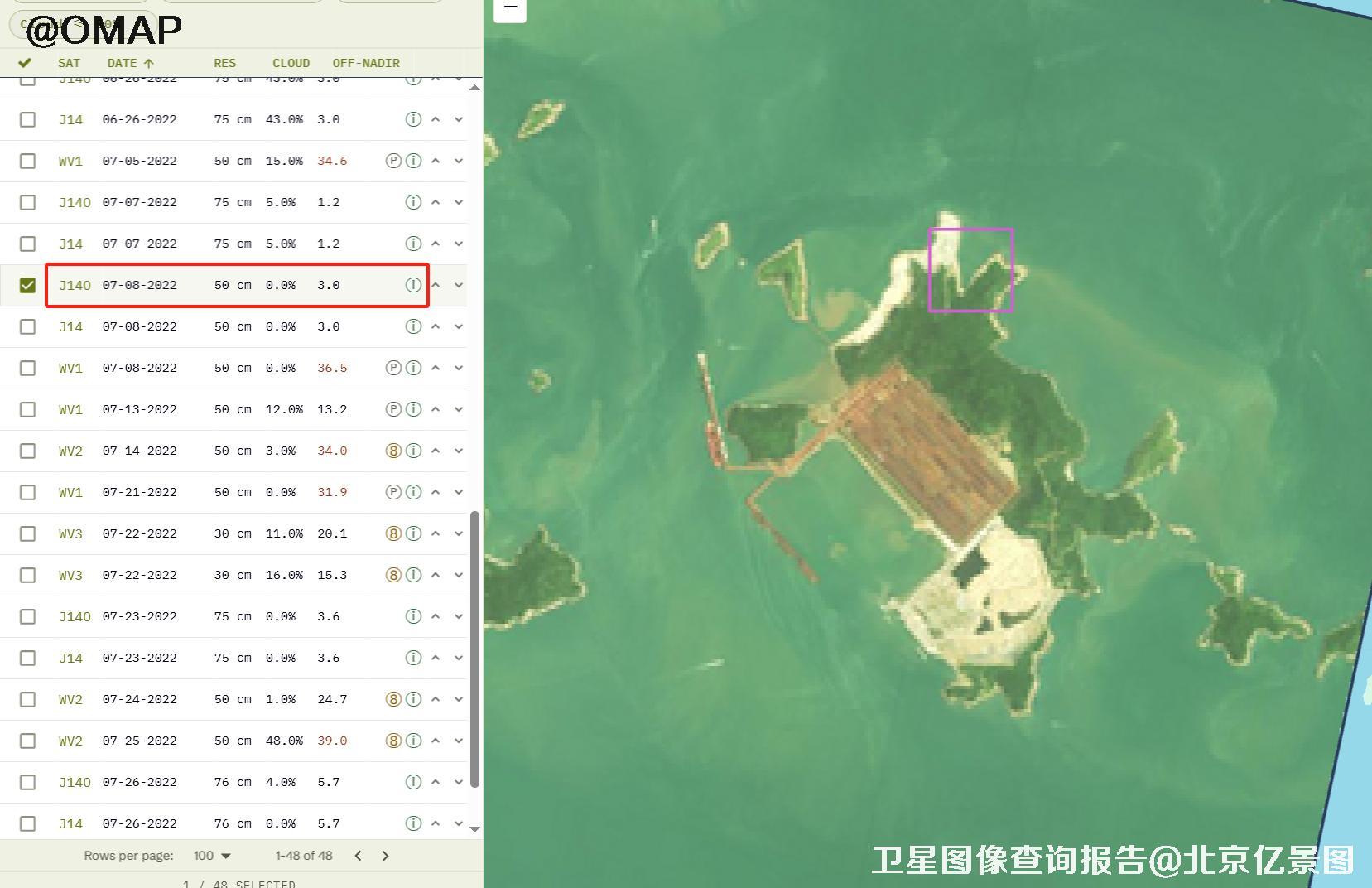The height and width of the screenshot is (888, 1372).
Task: Toggle select-all checkmark in header
Action: tap(25, 63)
